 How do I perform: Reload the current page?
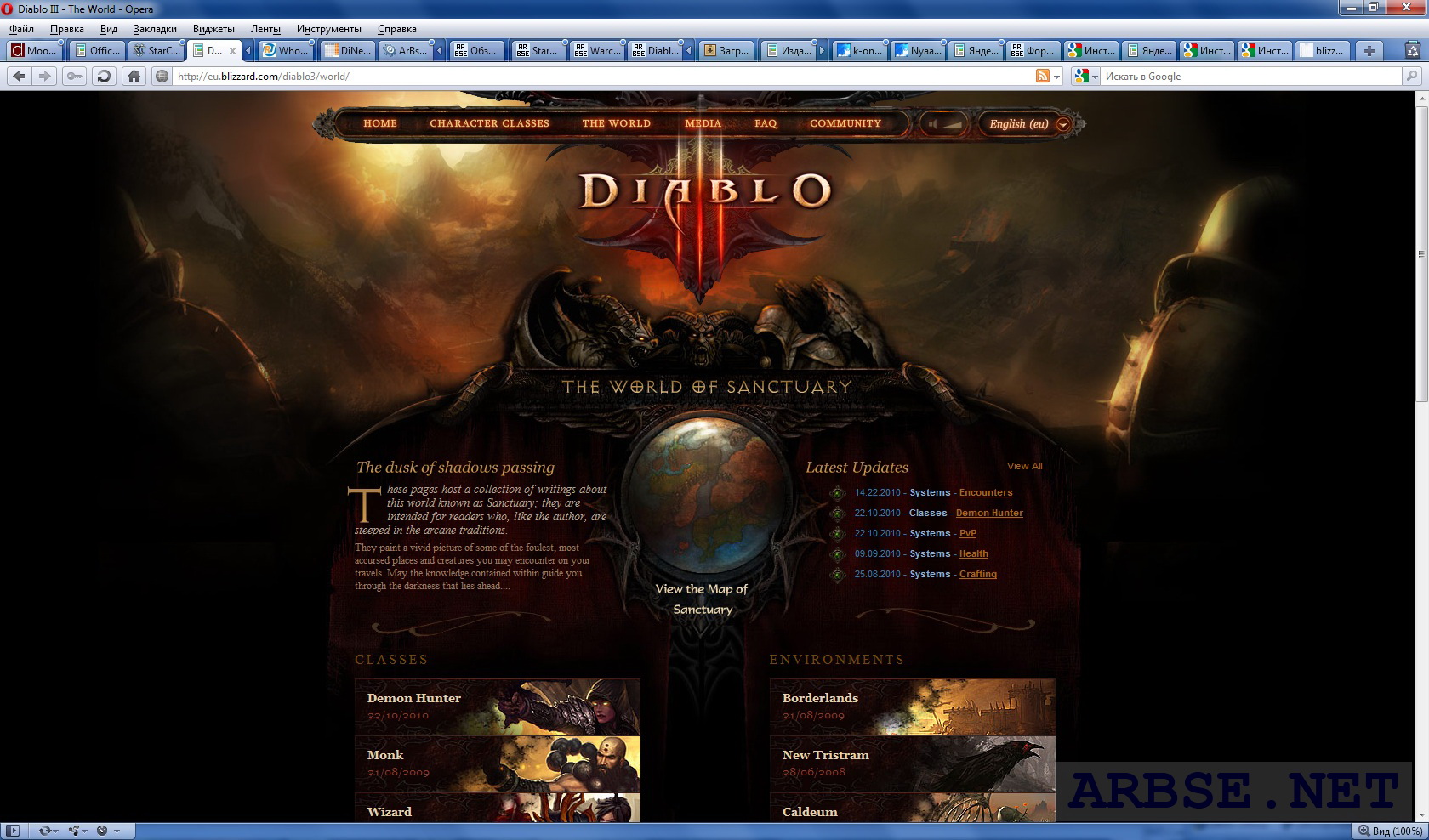104,76
